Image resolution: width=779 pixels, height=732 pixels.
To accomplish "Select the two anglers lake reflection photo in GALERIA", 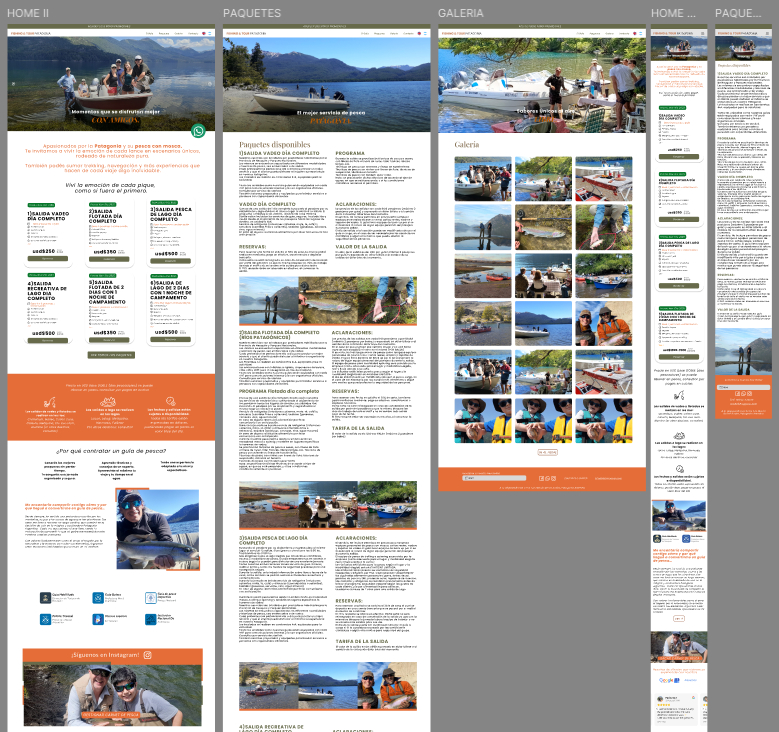I will pyautogui.click(x=483, y=227).
